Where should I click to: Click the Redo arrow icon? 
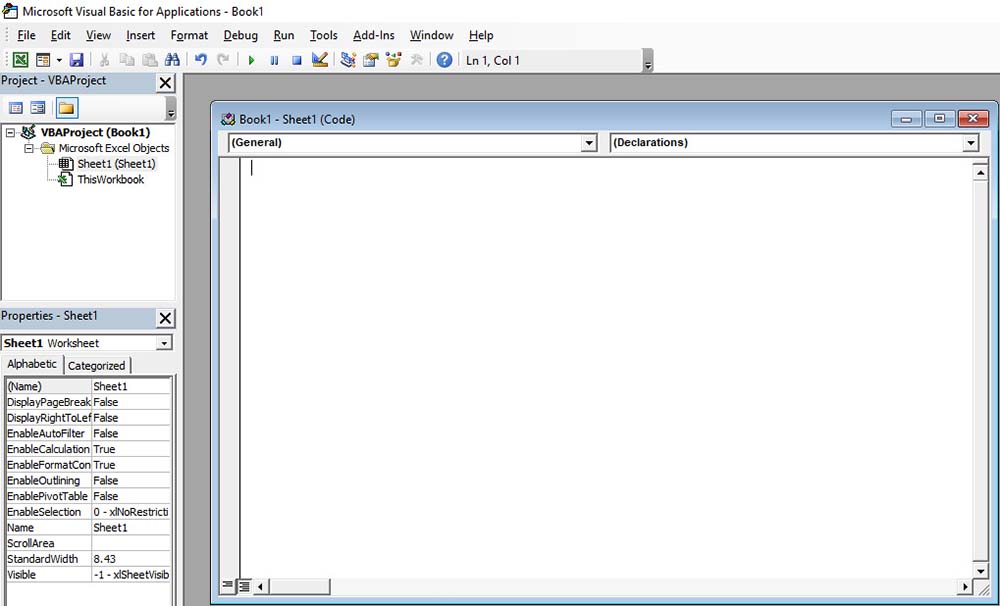223,60
